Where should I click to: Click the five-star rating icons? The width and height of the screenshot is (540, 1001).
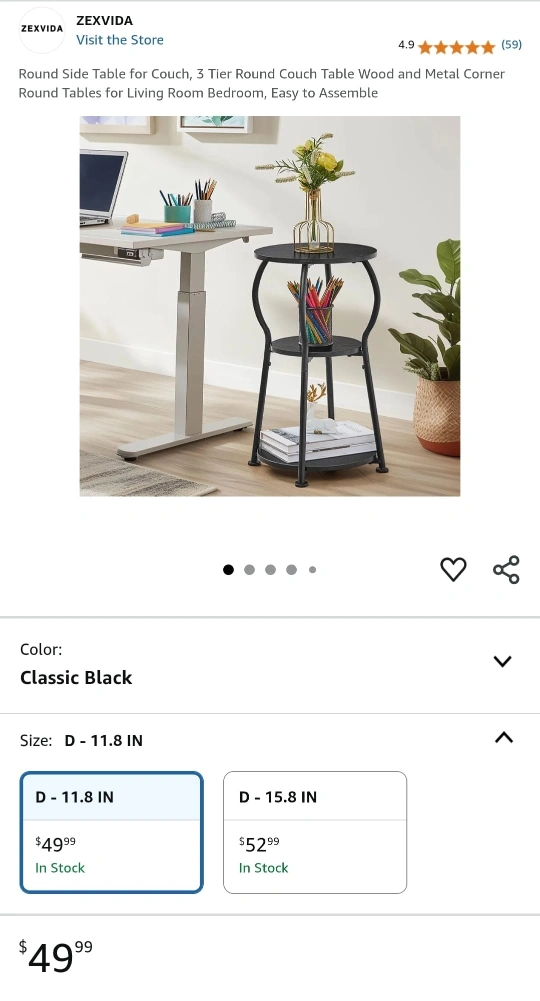click(x=456, y=46)
